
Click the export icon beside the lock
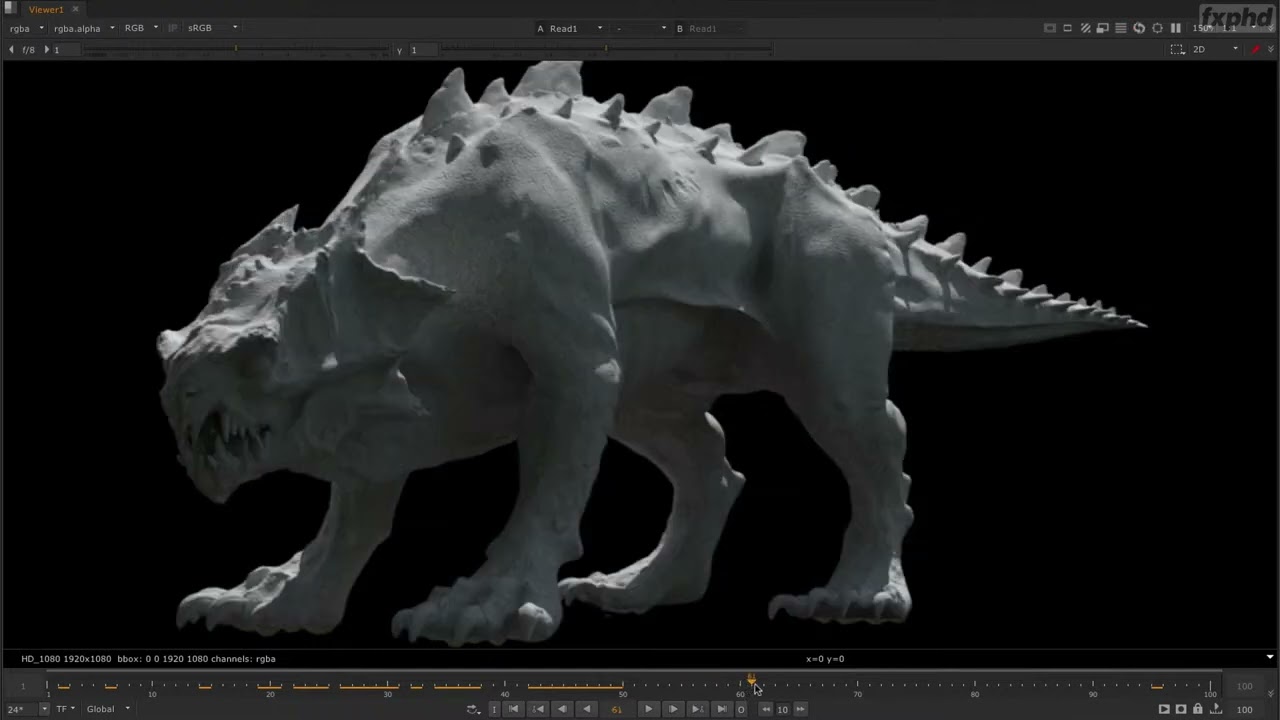(1215, 709)
